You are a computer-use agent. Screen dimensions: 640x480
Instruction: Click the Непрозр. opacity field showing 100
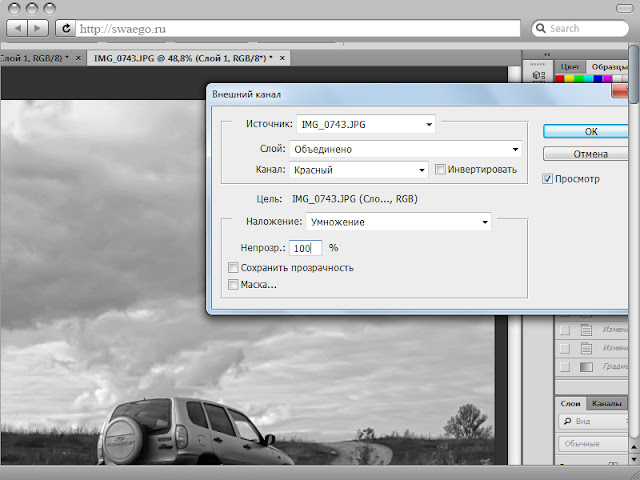[x=306, y=248]
